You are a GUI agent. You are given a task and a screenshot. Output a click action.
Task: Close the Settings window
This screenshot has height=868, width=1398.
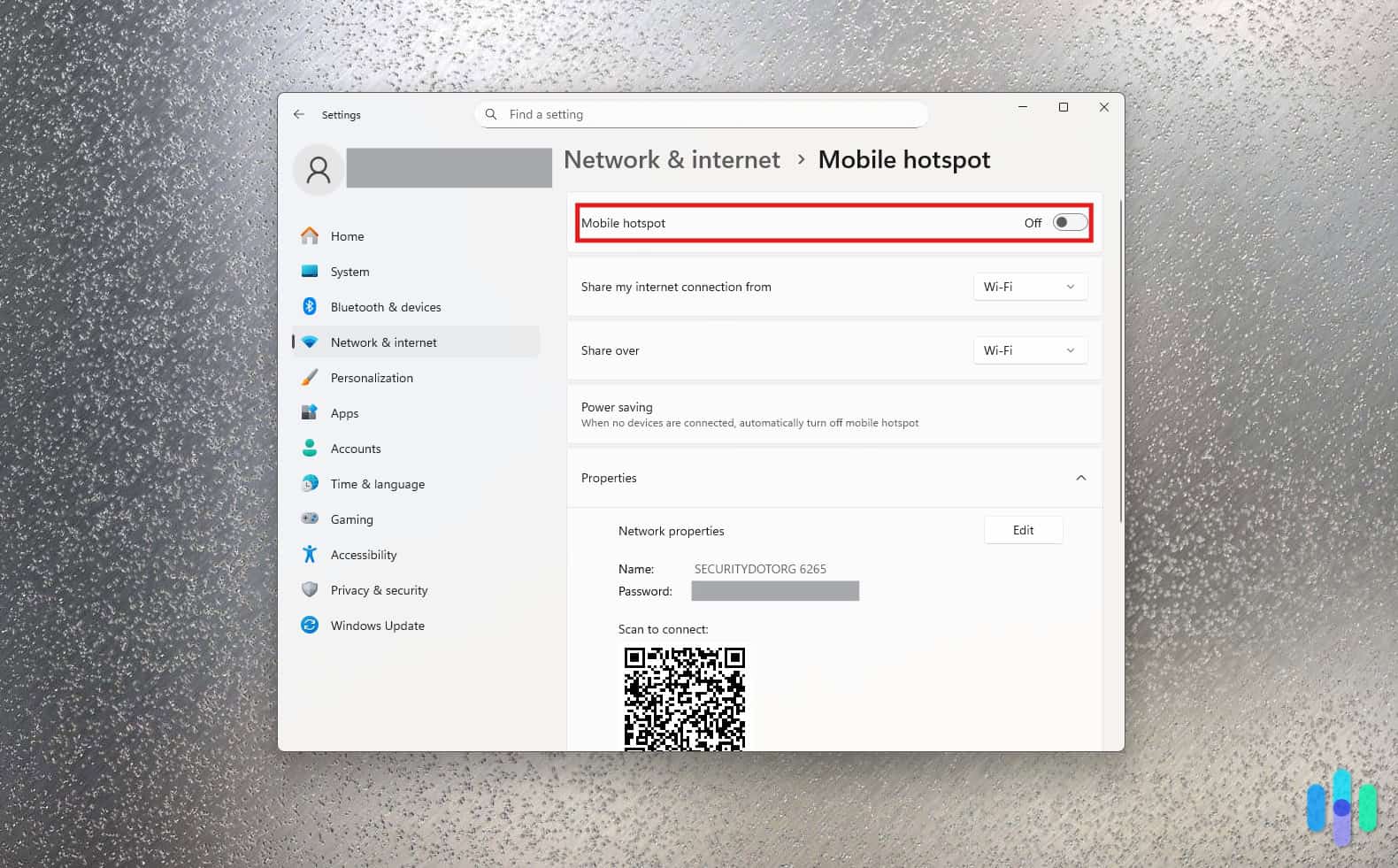pyautogui.click(x=1104, y=107)
